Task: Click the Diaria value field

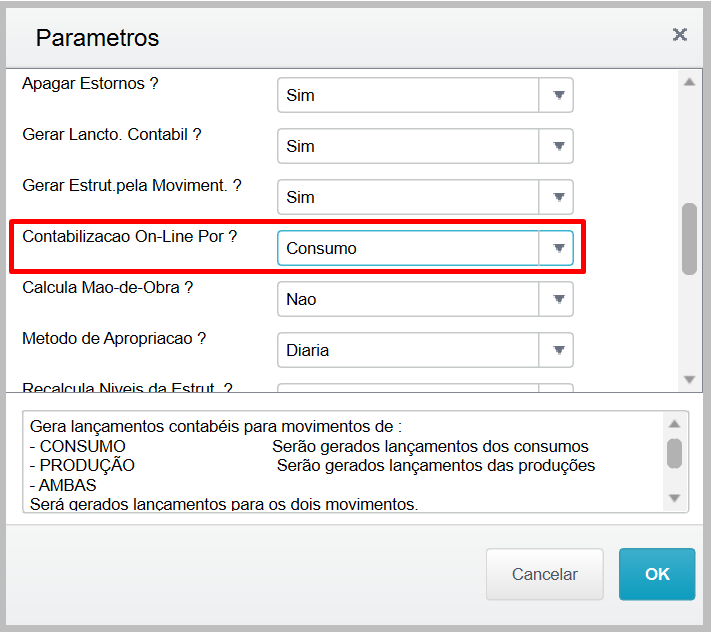Action: [408, 350]
